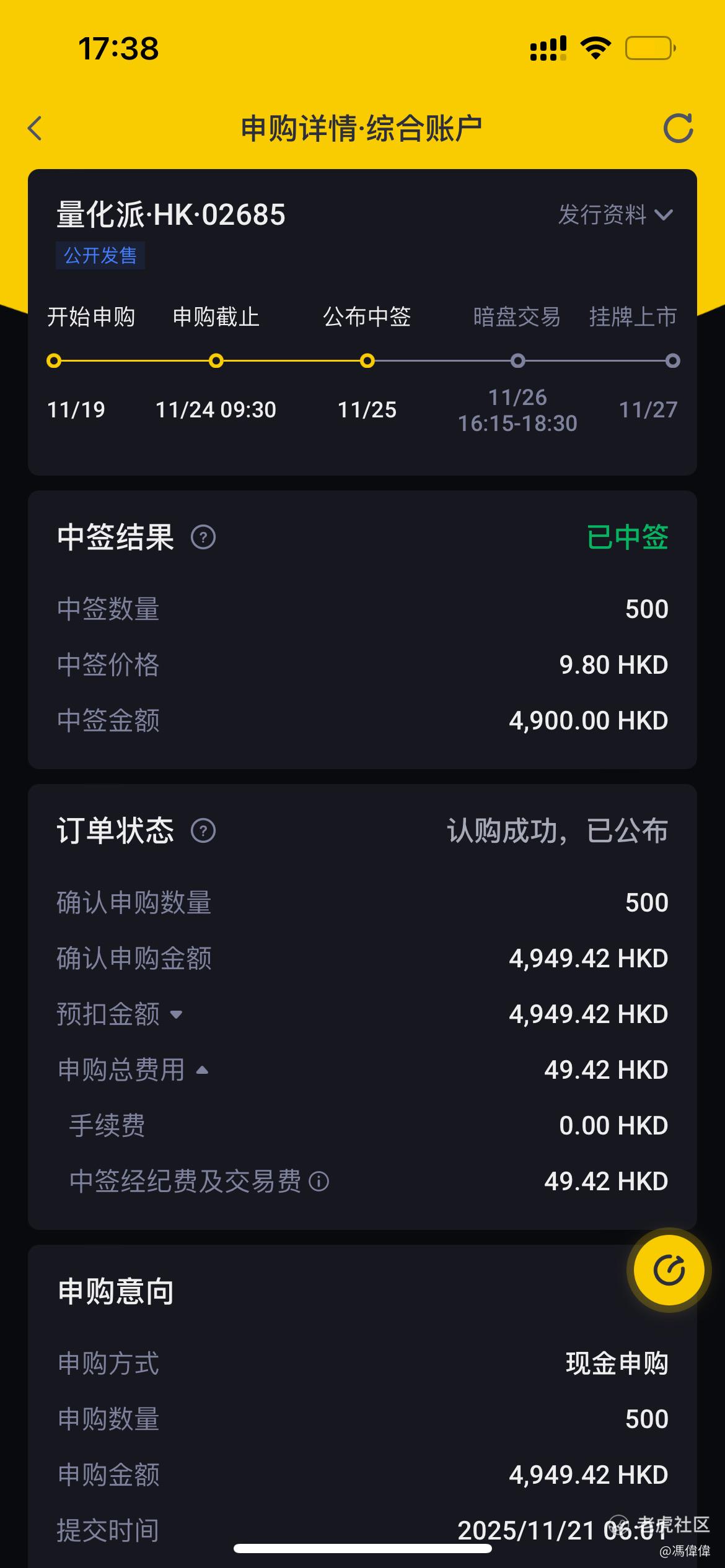Collapse the 申购总费用 fee breakdown
Screen dimensions: 725x1568
click(x=202, y=1070)
